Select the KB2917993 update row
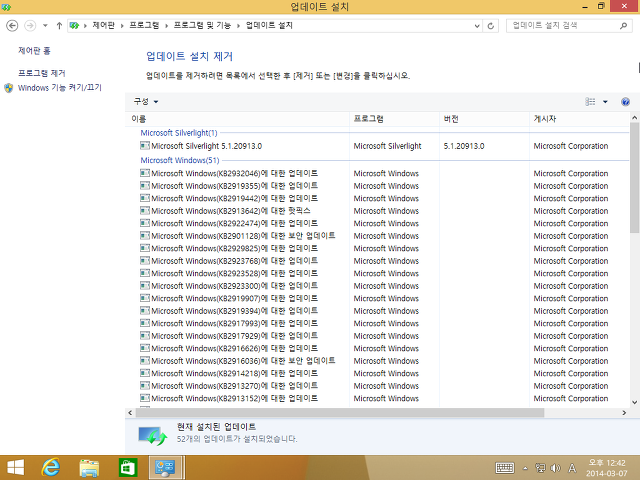 coord(377,323)
